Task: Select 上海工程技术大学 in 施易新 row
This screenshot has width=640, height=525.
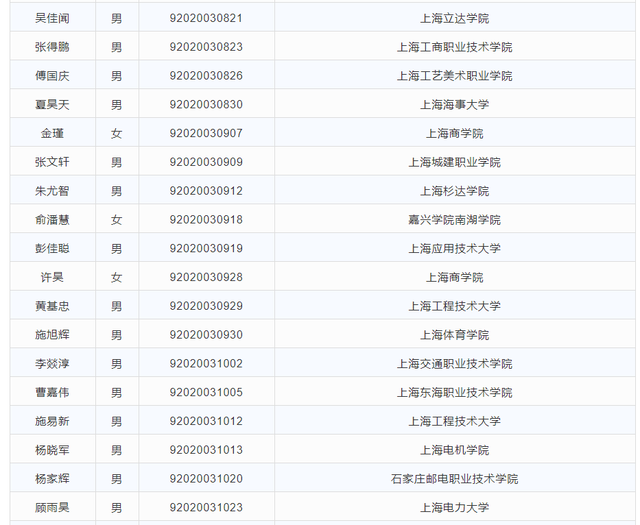Action: coord(455,421)
